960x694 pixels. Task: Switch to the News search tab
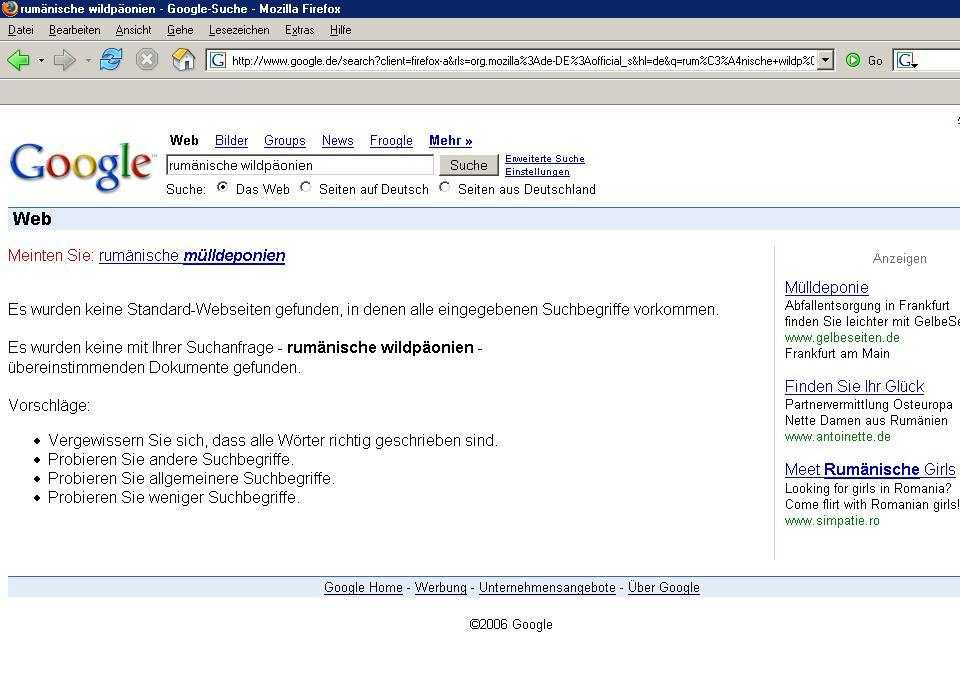point(338,141)
